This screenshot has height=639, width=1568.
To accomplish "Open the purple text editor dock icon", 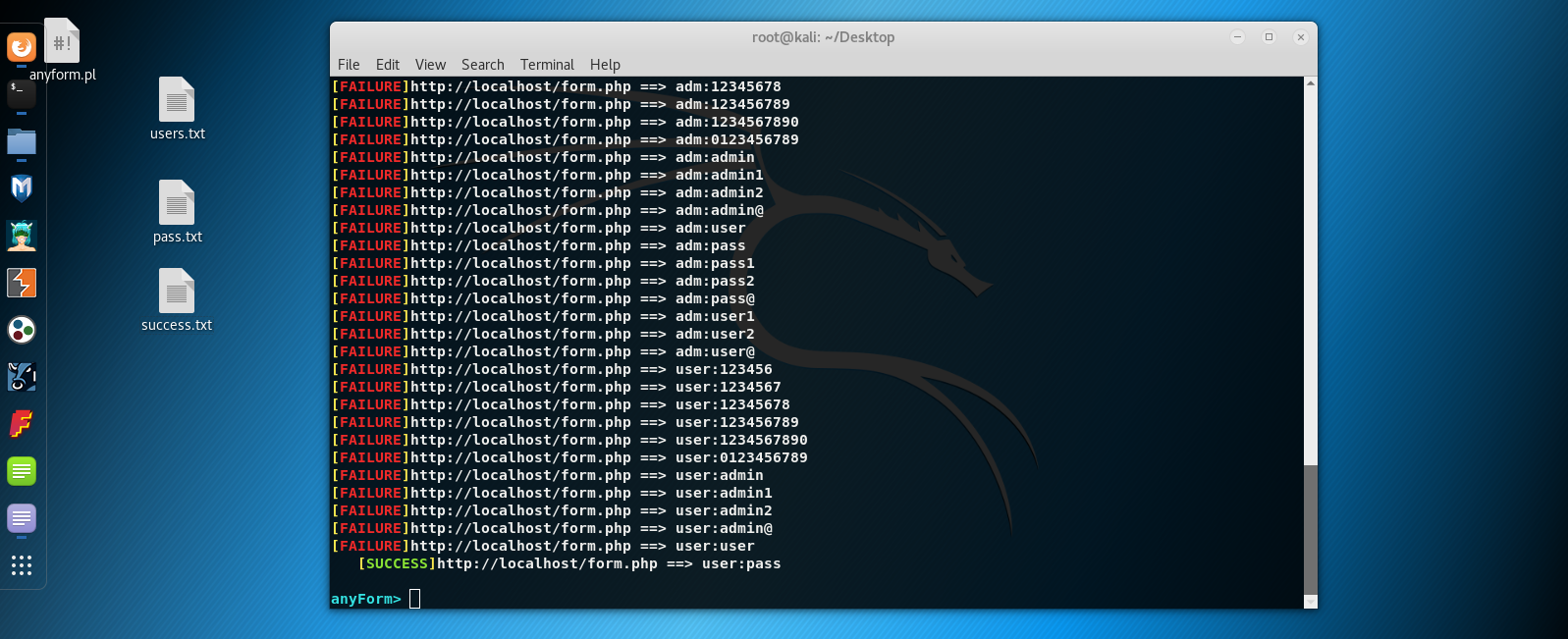I will pos(22,518).
